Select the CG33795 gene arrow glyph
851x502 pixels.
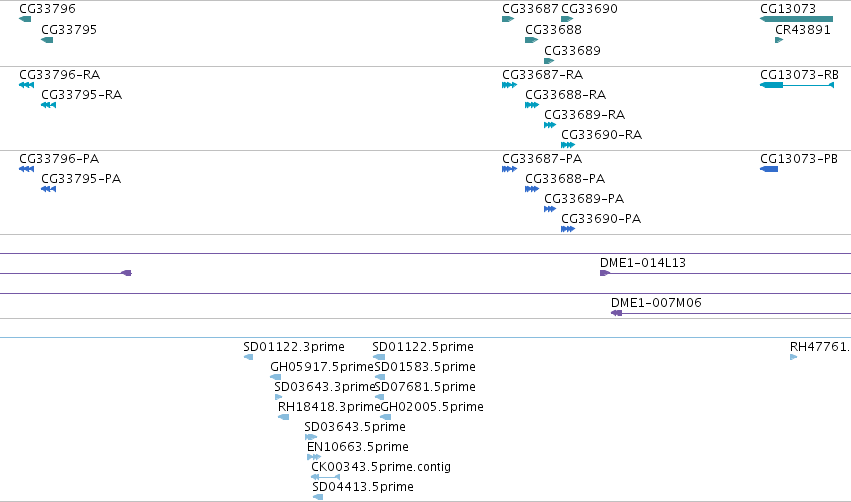point(47,40)
